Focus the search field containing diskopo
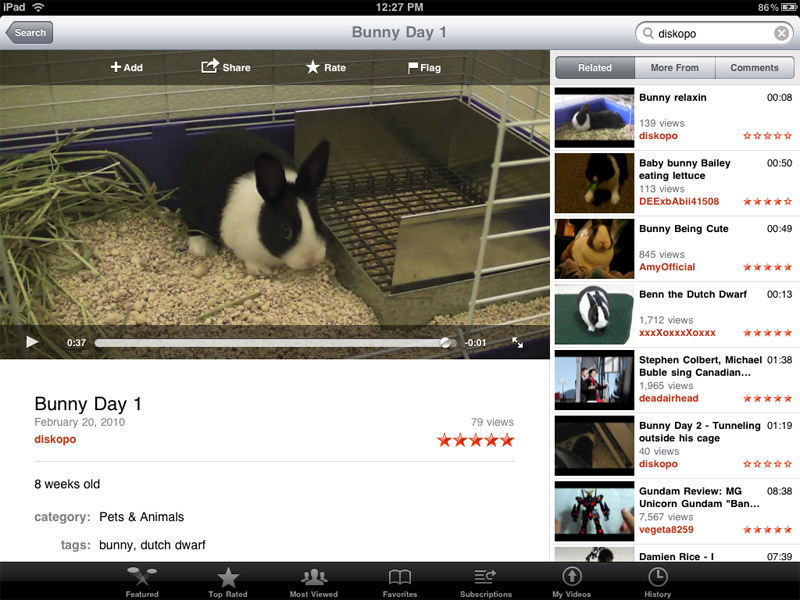 click(x=714, y=33)
